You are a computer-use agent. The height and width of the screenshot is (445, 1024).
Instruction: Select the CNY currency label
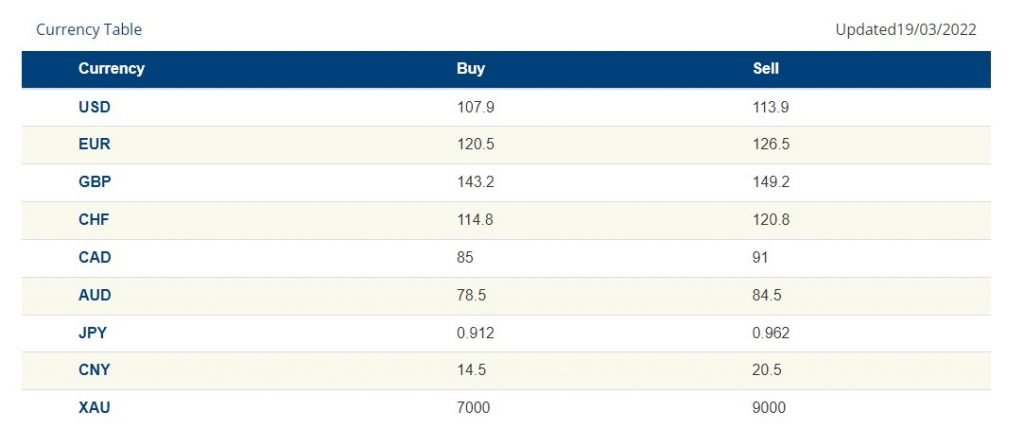click(x=94, y=370)
